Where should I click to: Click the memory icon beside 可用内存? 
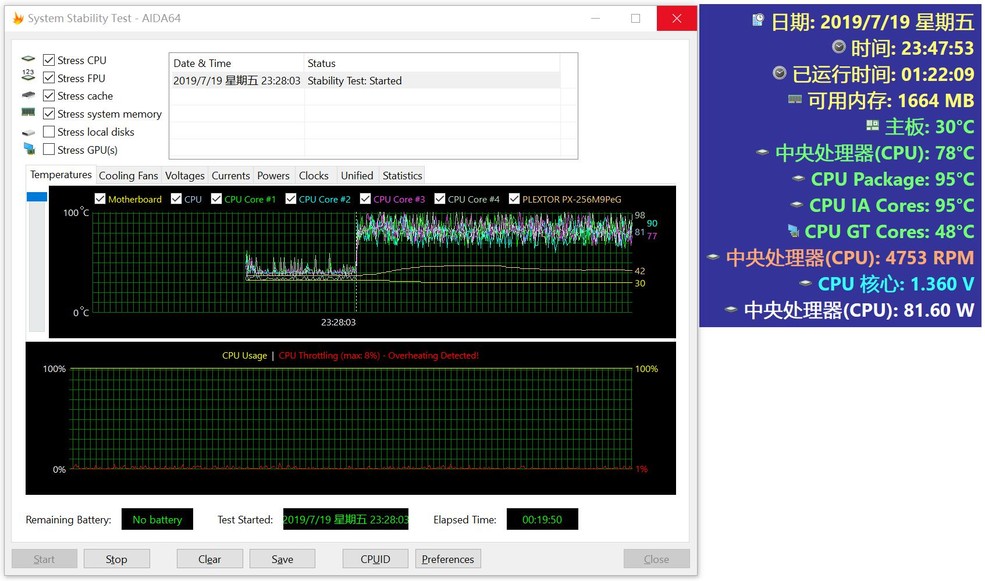point(795,99)
